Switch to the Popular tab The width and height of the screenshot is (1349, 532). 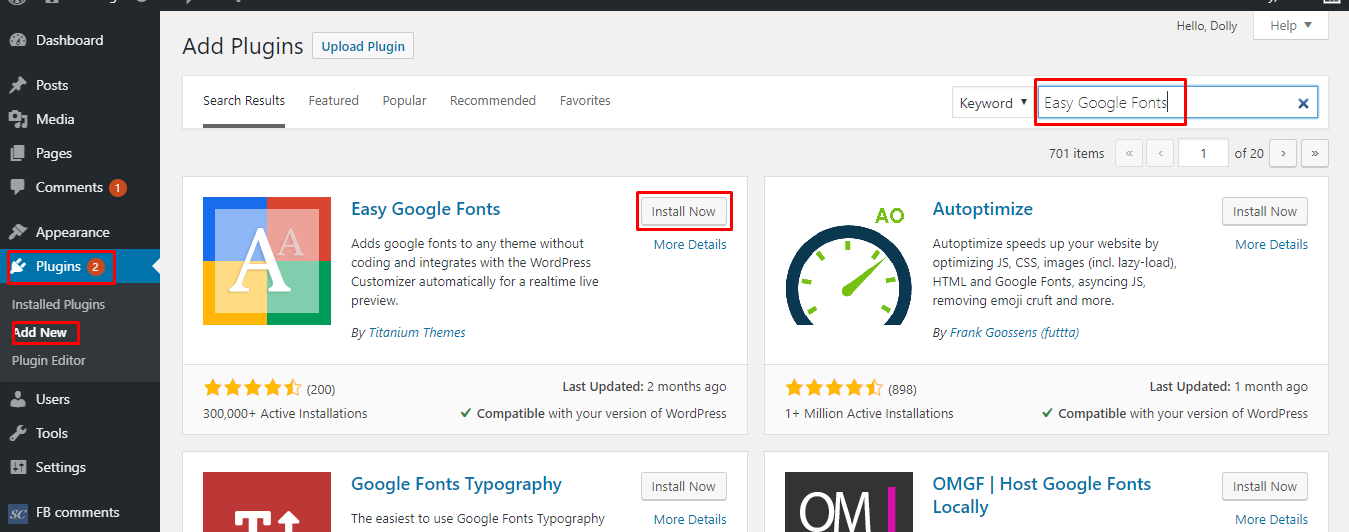(x=404, y=100)
